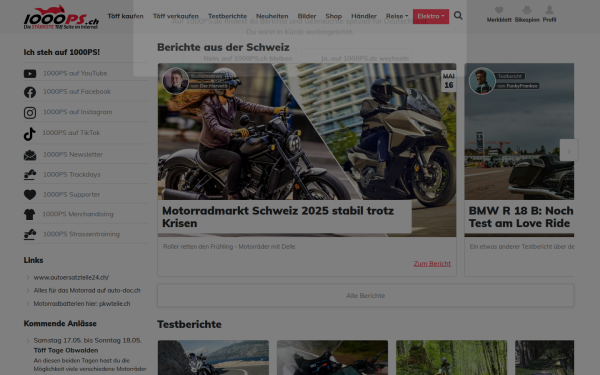
Task: Open '1000PS Newsletter' link
Action: (x=73, y=154)
